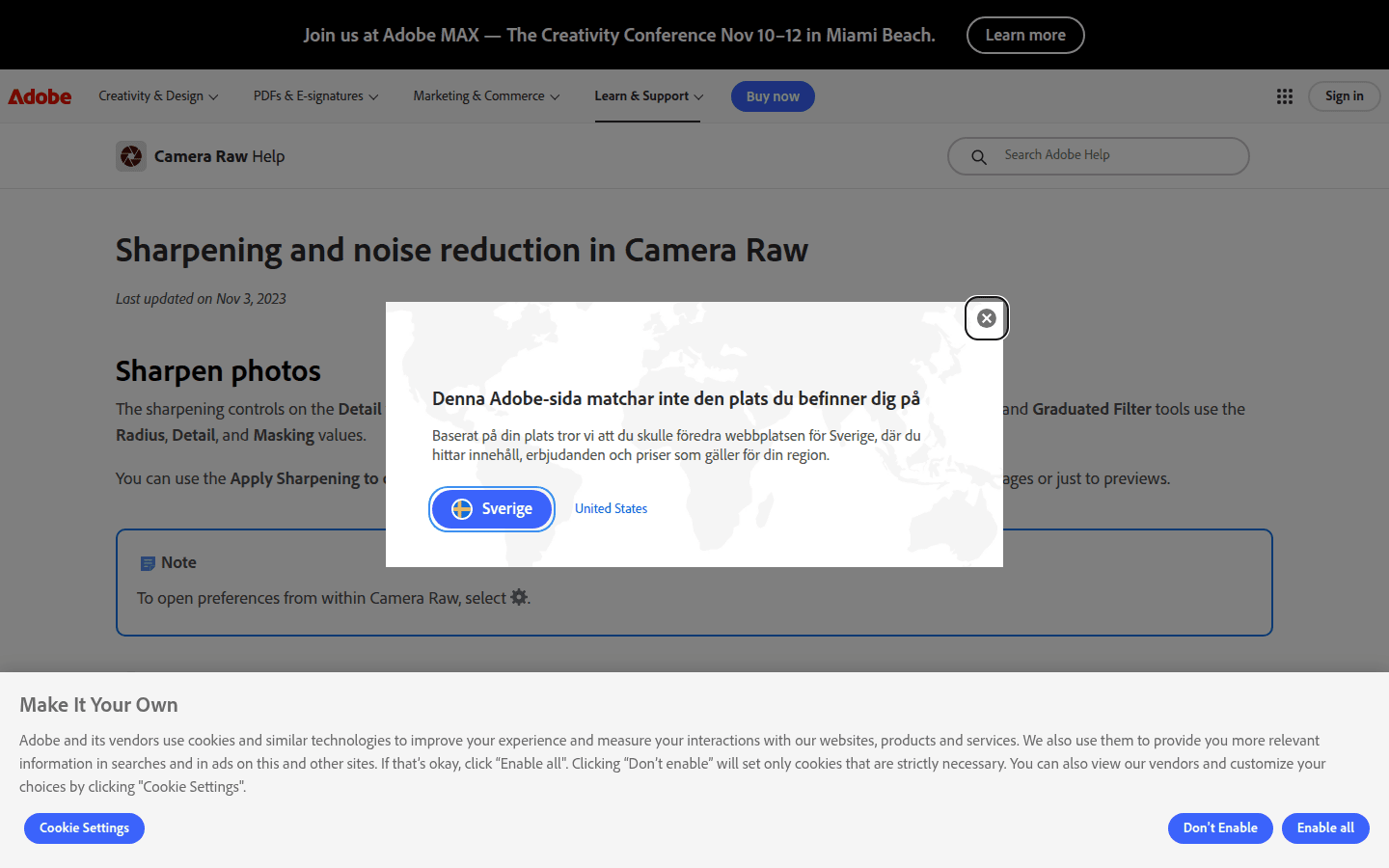Click the Camera Raw Help title
The height and width of the screenshot is (868, 1389).
pyautogui.click(x=219, y=156)
